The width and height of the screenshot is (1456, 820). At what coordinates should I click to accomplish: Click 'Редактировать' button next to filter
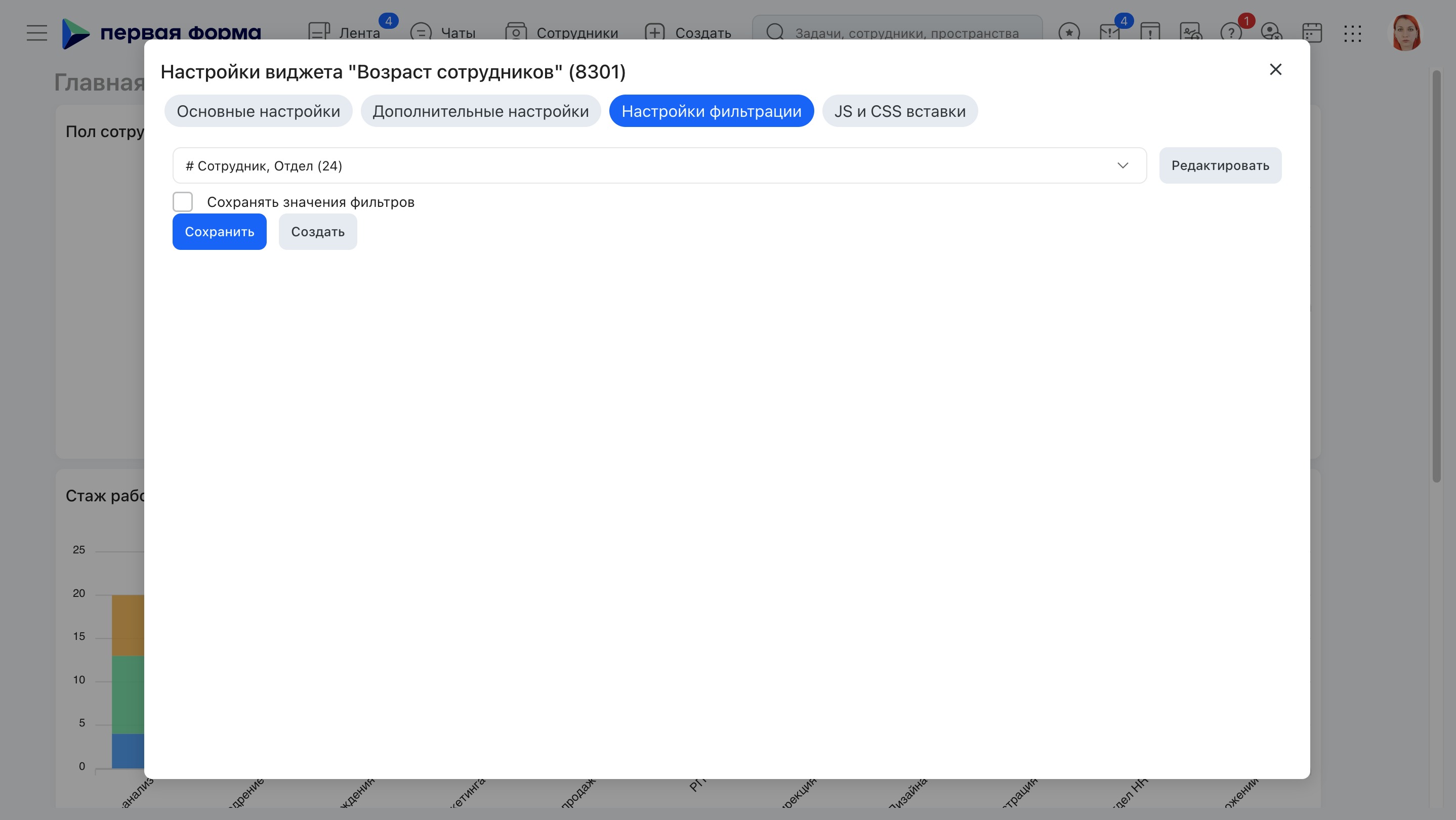tap(1220, 165)
